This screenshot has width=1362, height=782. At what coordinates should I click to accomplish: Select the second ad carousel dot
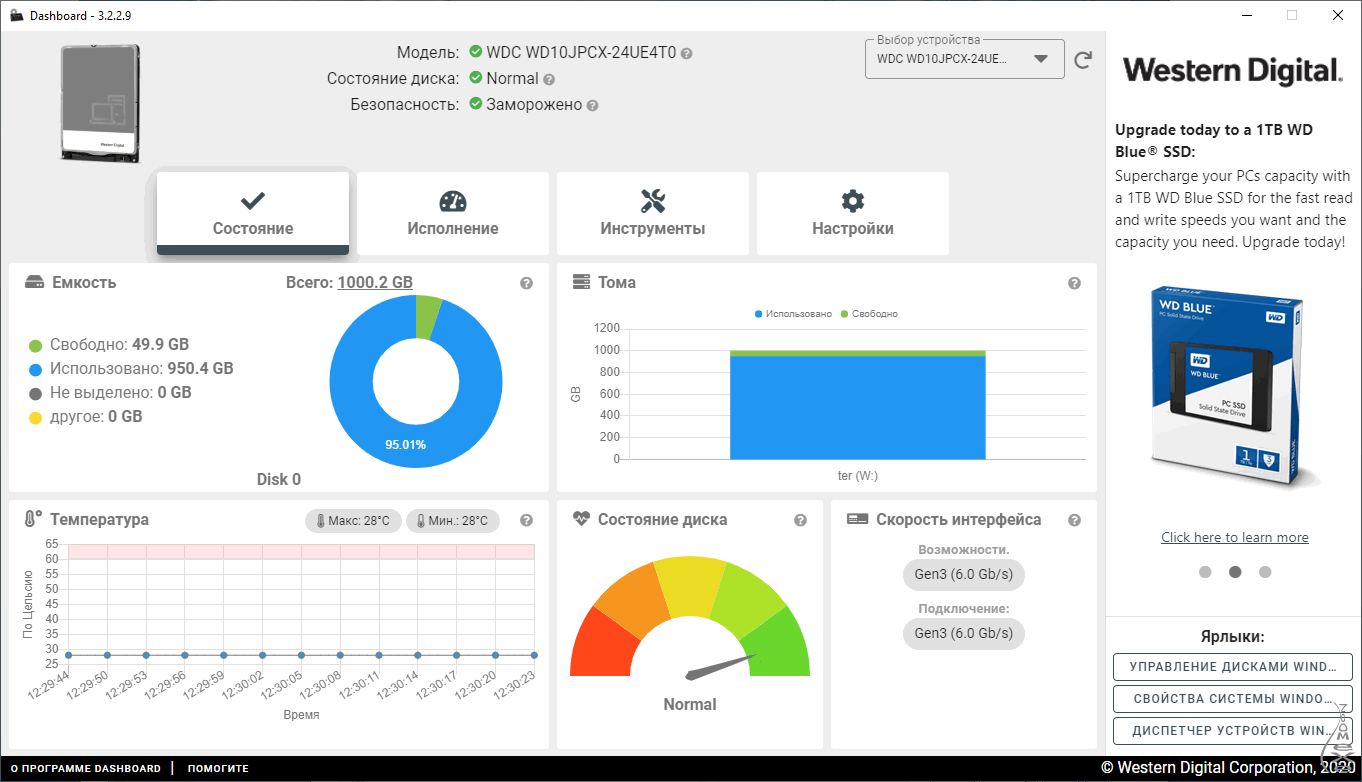coord(1235,572)
